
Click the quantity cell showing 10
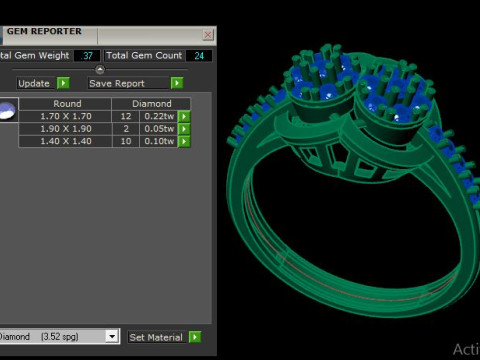[x=126, y=141]
